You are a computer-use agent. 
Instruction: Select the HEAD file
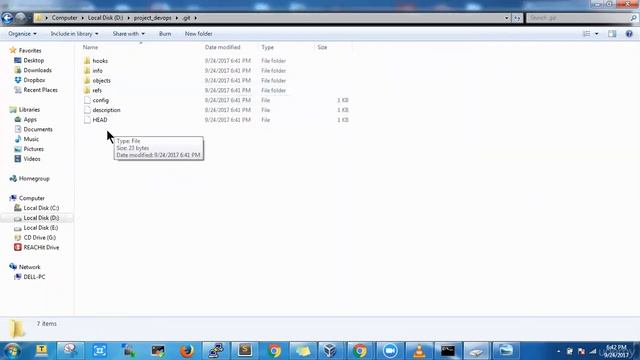100,120
